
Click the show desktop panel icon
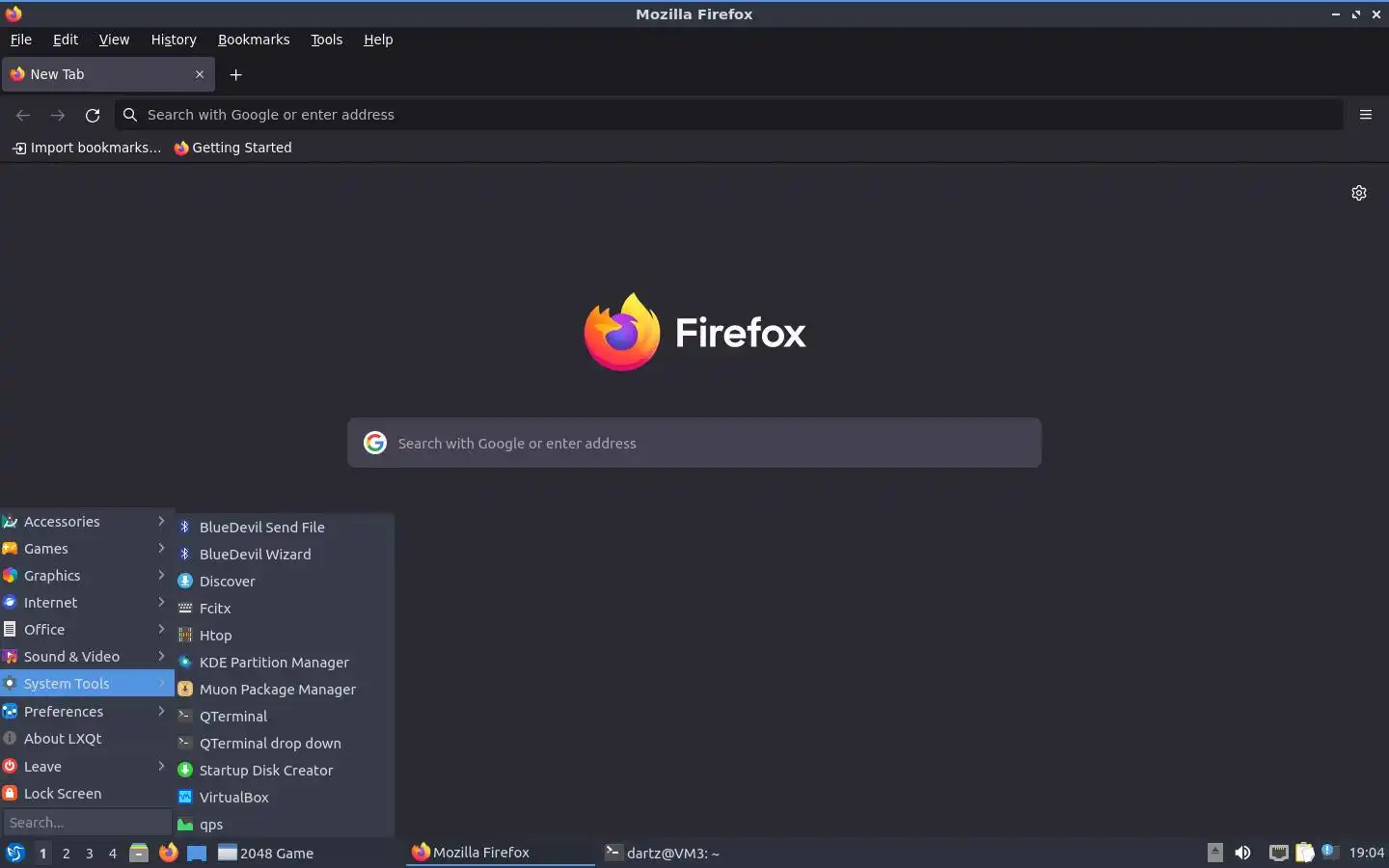(x=197, y=853)
